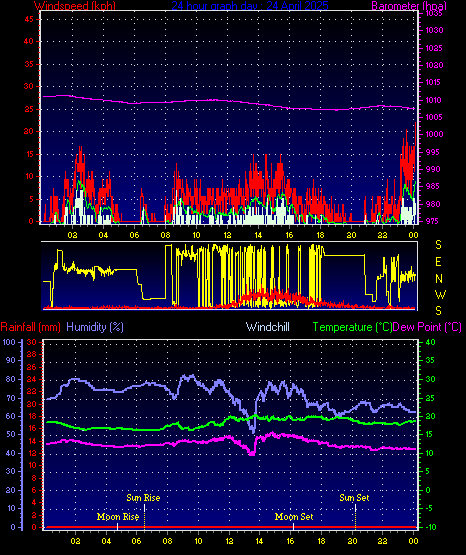Image resolution: width=466 pixels, height=555 pixels.
Task: Click the Temperature (°C) legend label
Action: (352, 327)
